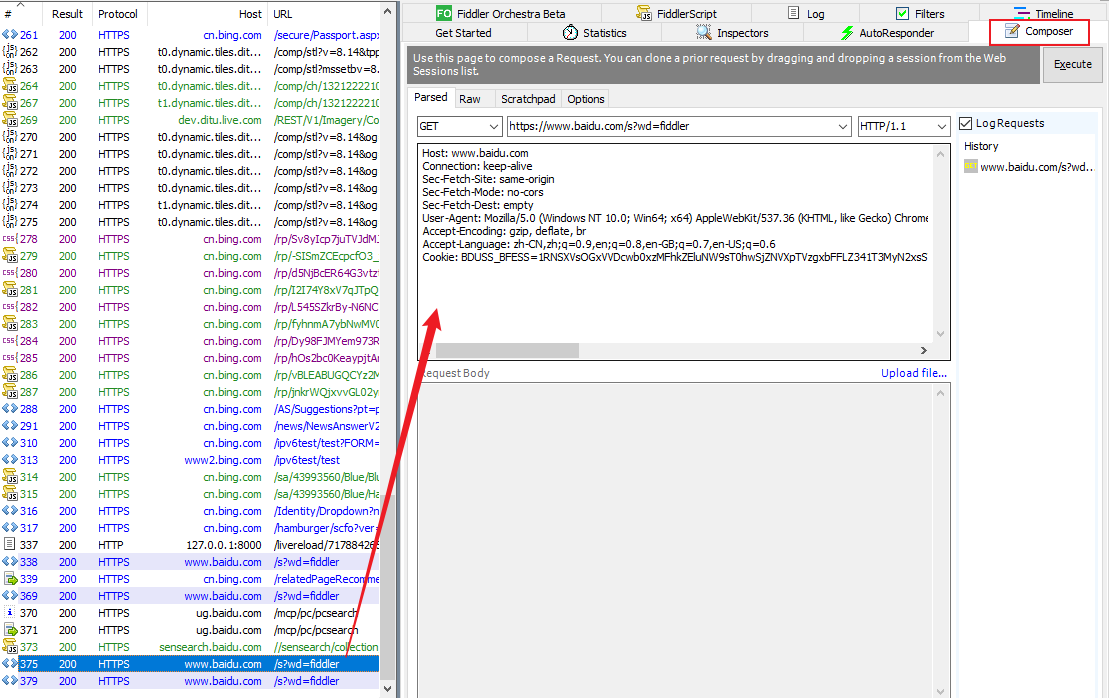Image resolution: width=1109 pixels, height=698 pixels.
Task: Toggle the Log Requests checkbox
Action: click(965, 123)
